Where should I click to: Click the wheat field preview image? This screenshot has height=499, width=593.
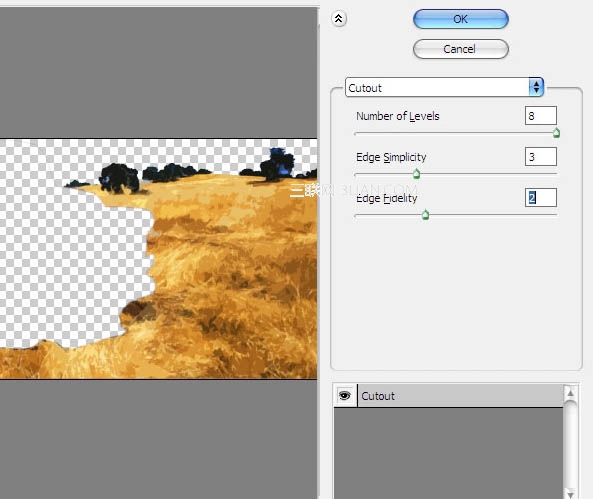(x=158, y=259)
